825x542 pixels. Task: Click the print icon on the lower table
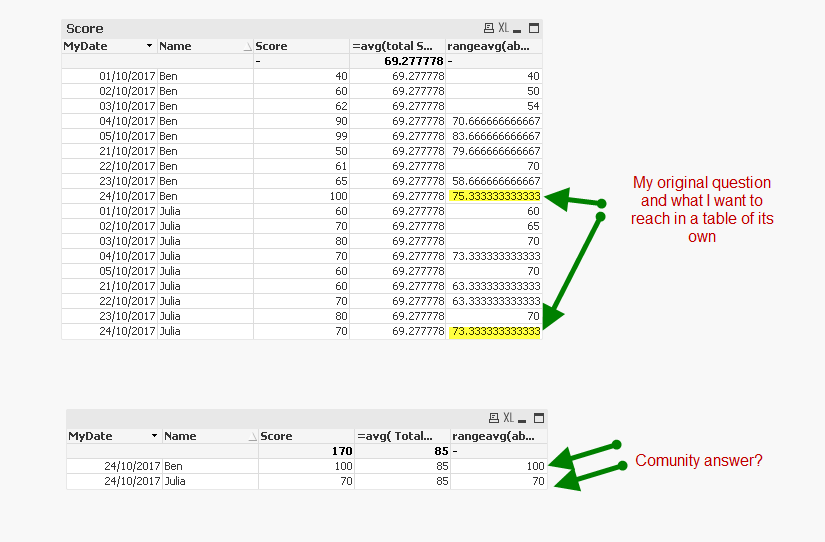494,418
